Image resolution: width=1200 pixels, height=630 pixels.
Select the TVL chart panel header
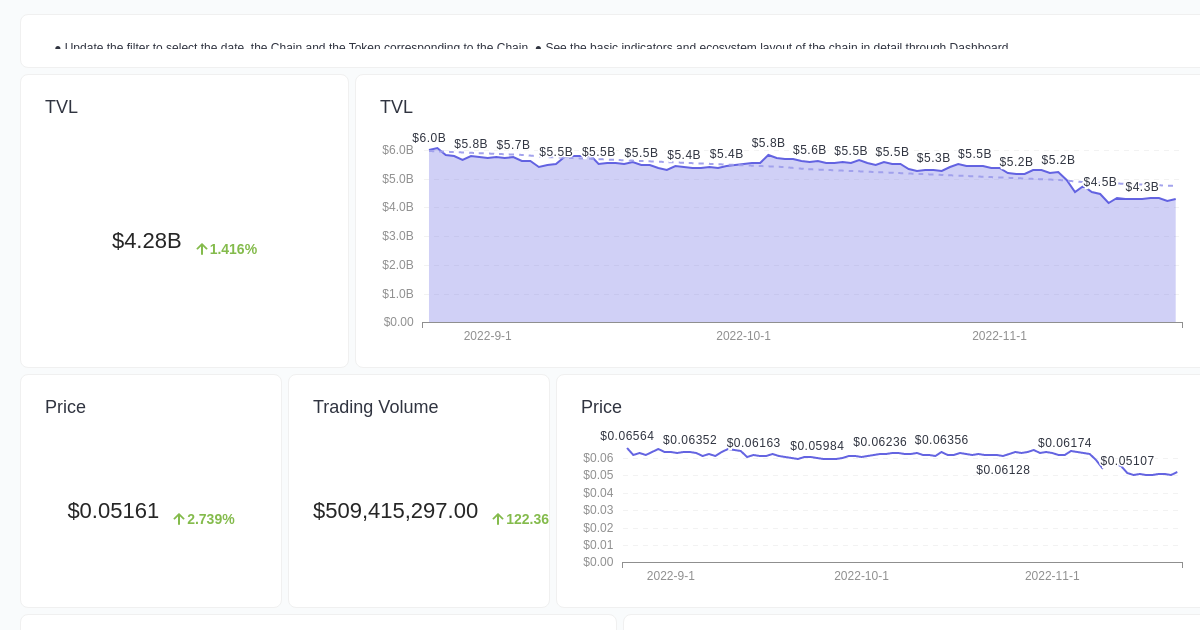click(x=396, y=107)
